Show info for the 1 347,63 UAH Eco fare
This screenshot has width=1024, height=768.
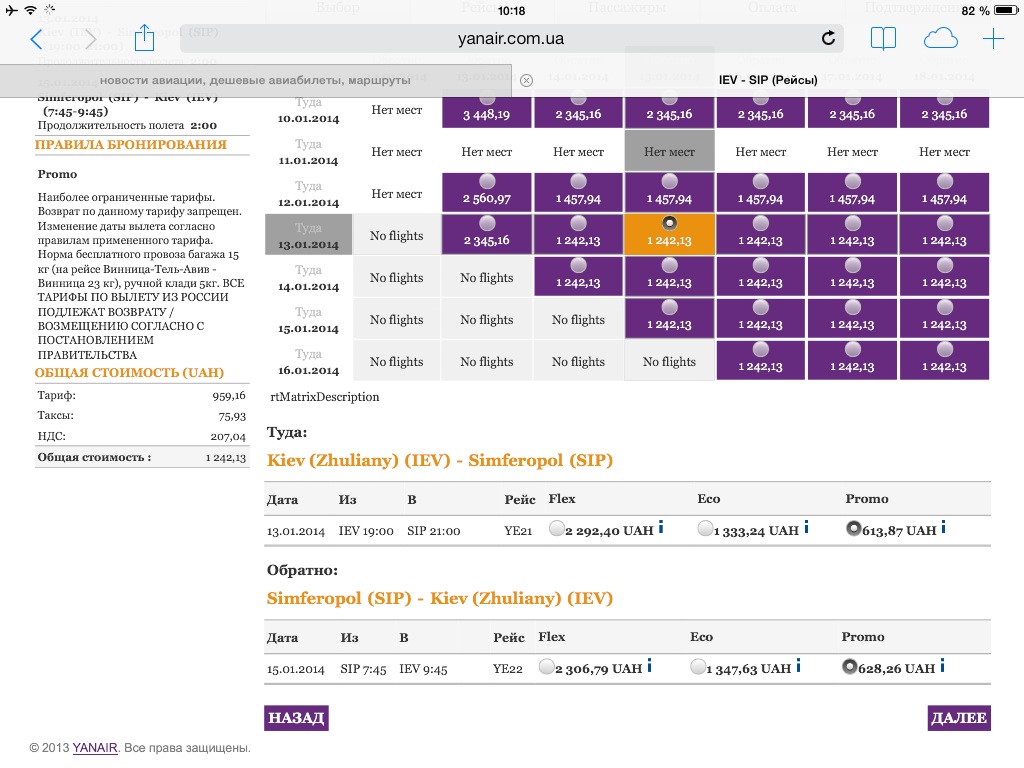(799, 667)
